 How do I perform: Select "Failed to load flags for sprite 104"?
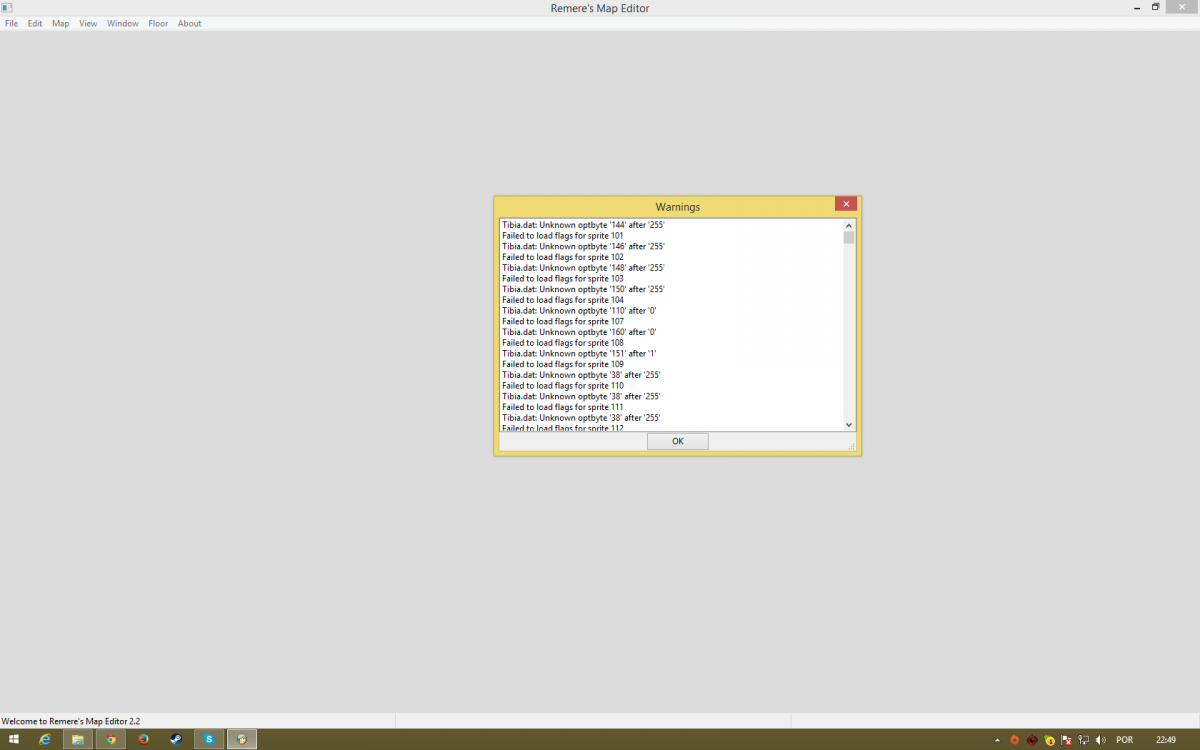click(562, 300)
